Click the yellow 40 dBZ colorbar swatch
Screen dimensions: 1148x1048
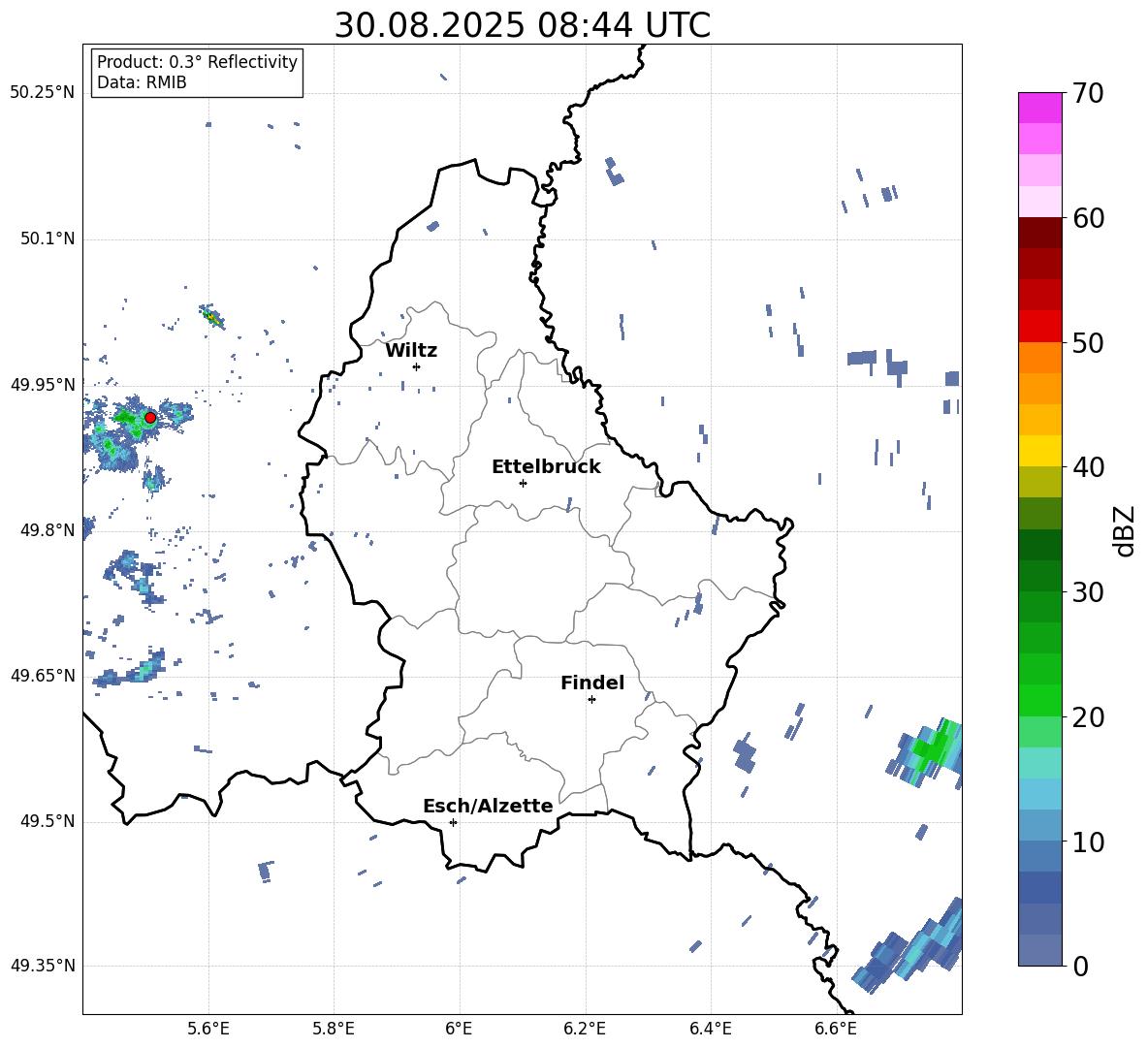(x=1039, y=451)
